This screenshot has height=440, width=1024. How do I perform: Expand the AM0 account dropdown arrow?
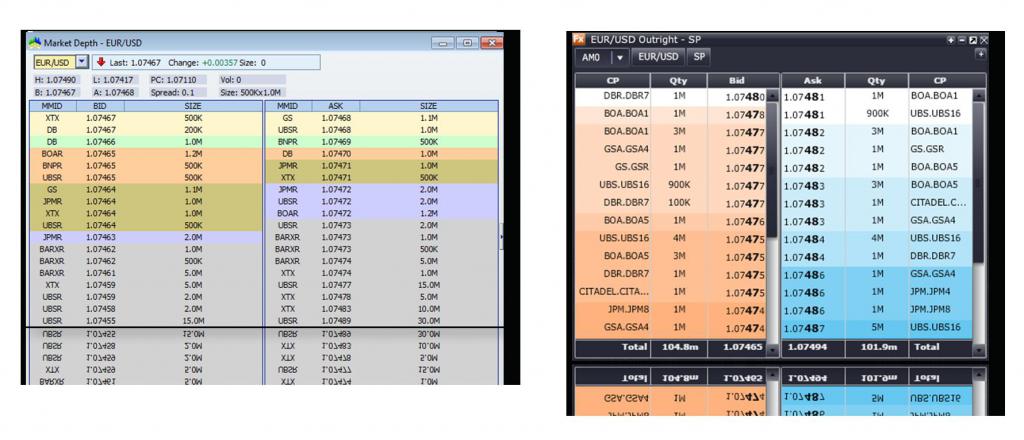pyautogui.click(x=620, y=57)
